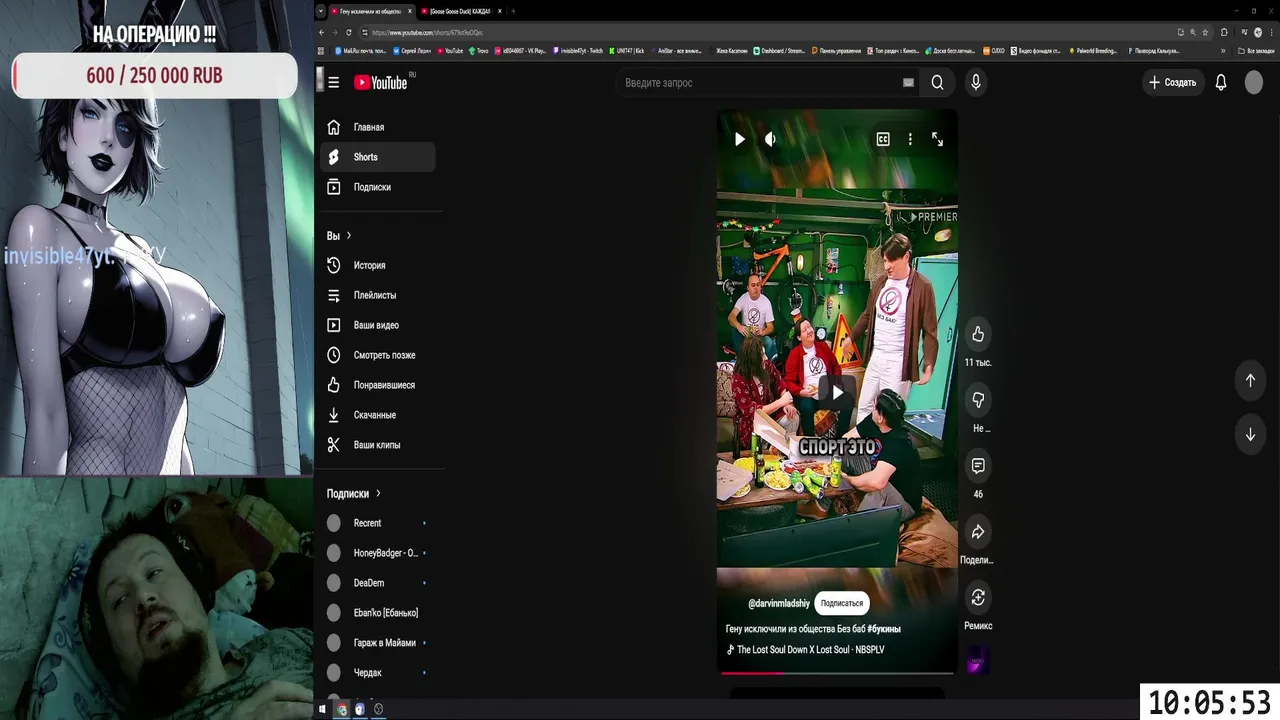Viewport: 1280px width, 720px height.
Task: Click the center play overlay on video
Action: tap(837, 392)
